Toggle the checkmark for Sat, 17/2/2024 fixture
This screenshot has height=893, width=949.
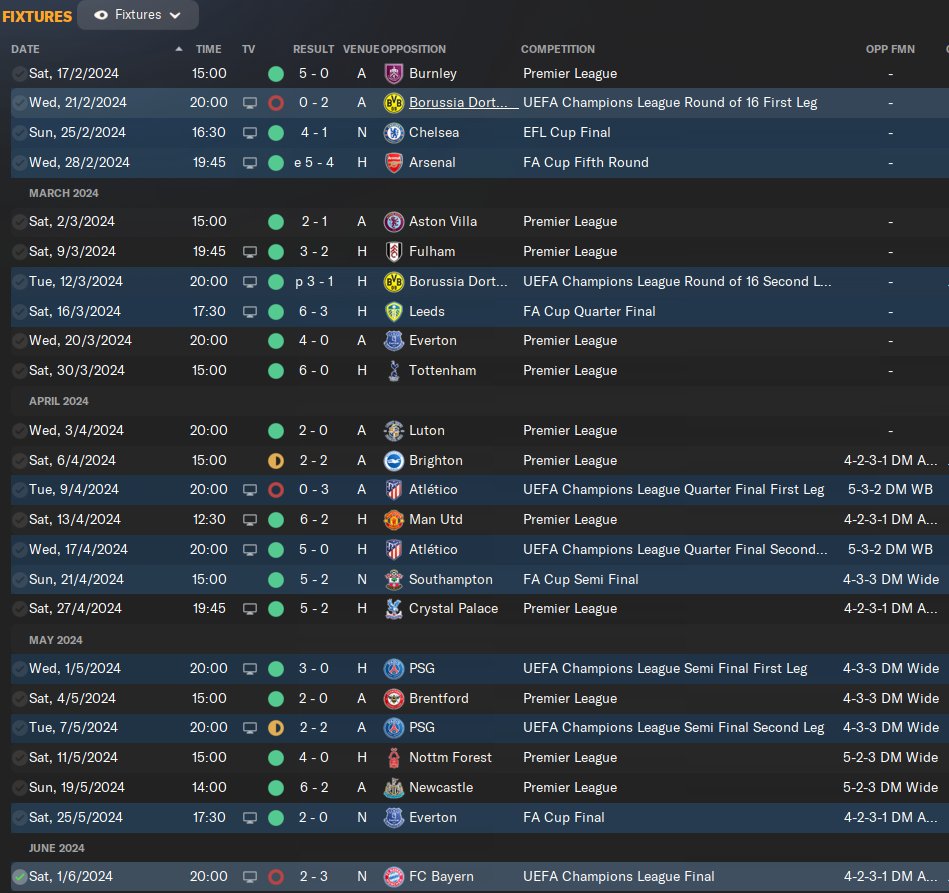[x=19, y=74]
